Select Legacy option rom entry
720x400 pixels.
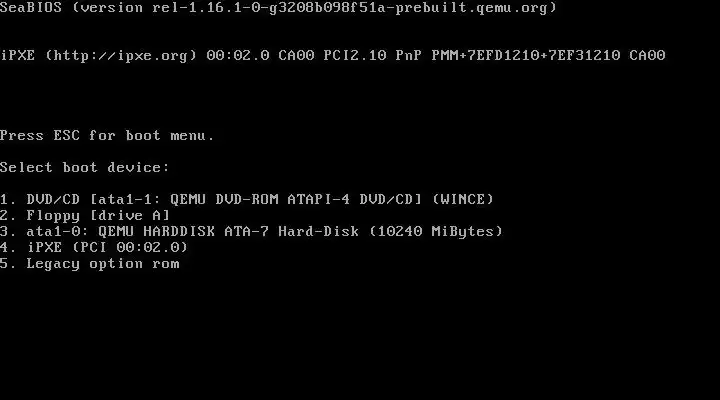[x=90, y=264]
